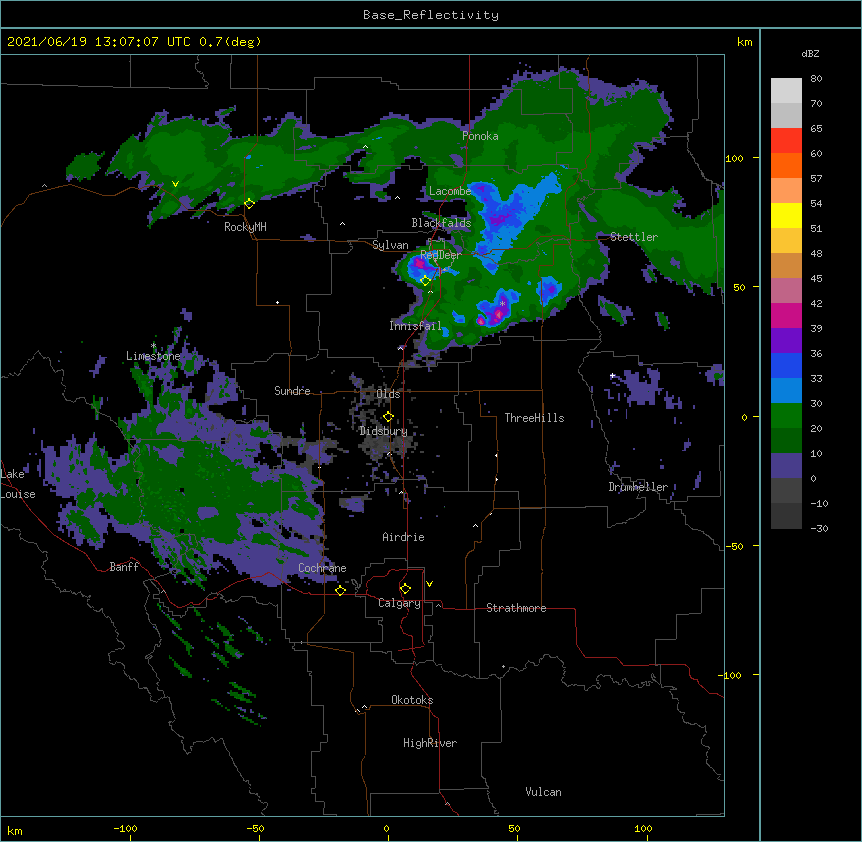The width and height of the screenshot is (862, 842).
Task: Click the ThreeHills town label
Action: (x=534, y=418)
